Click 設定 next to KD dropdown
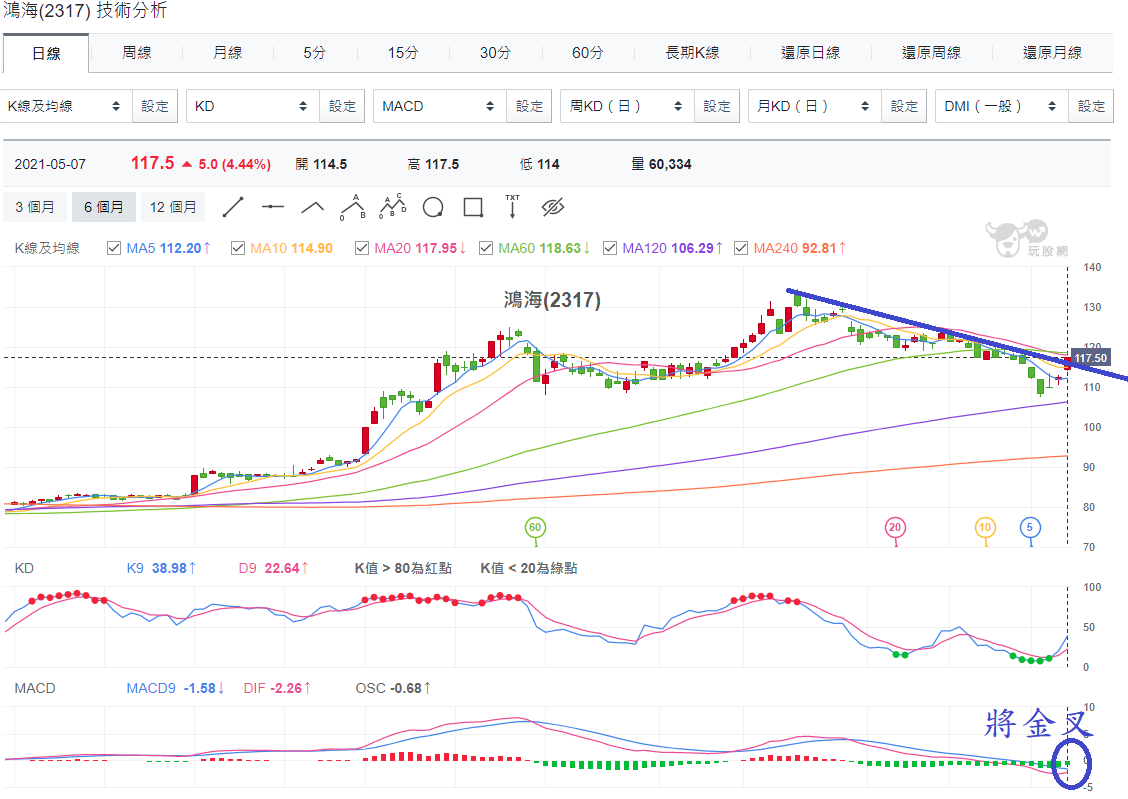The height and width of the screenshot is (799, 1128). tap(342, 106)
